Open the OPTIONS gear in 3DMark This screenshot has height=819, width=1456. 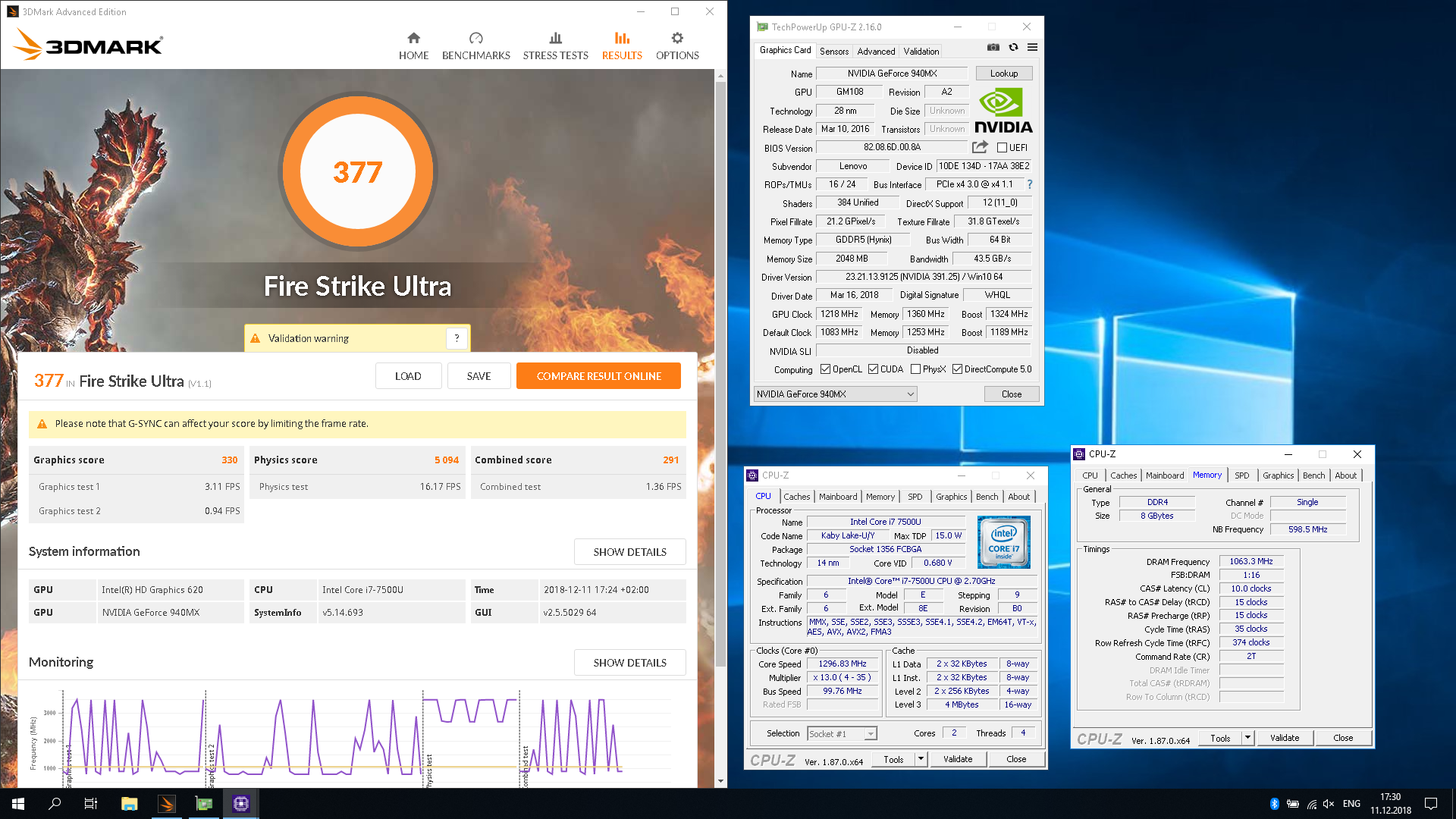click(677, 46)
